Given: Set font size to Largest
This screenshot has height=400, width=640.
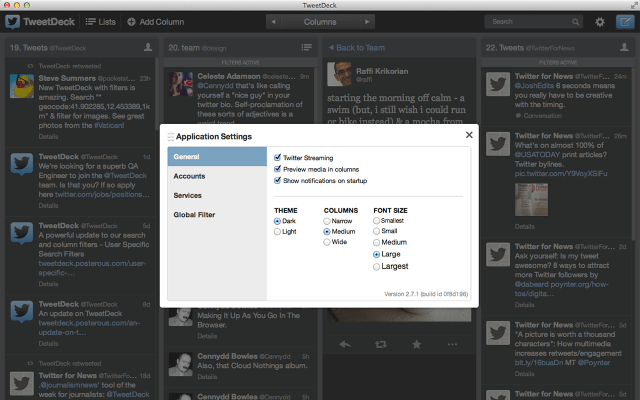Looking at the screenshot, I should [x=376, y=267].
